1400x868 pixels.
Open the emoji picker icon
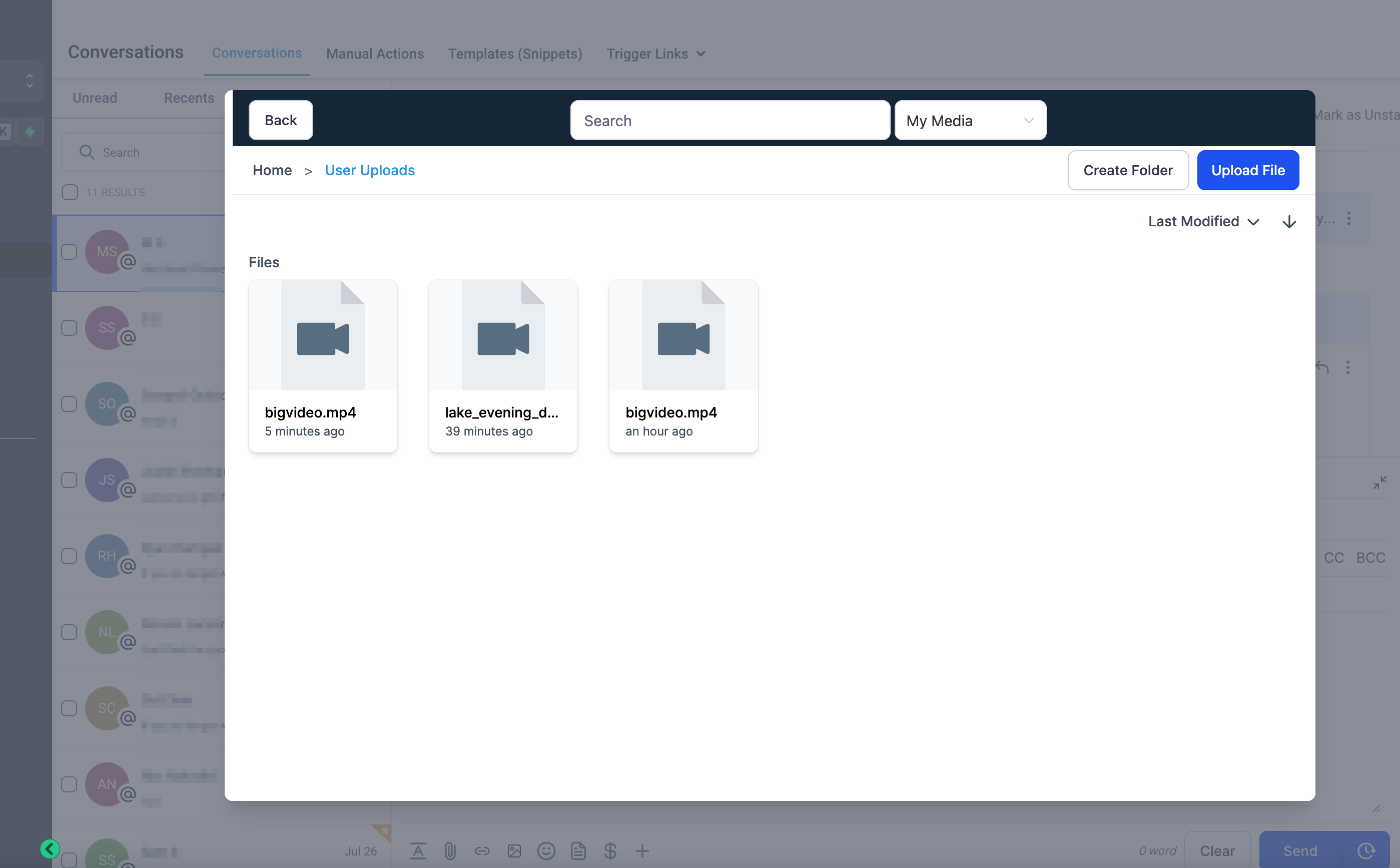click(x=546, y=850)
